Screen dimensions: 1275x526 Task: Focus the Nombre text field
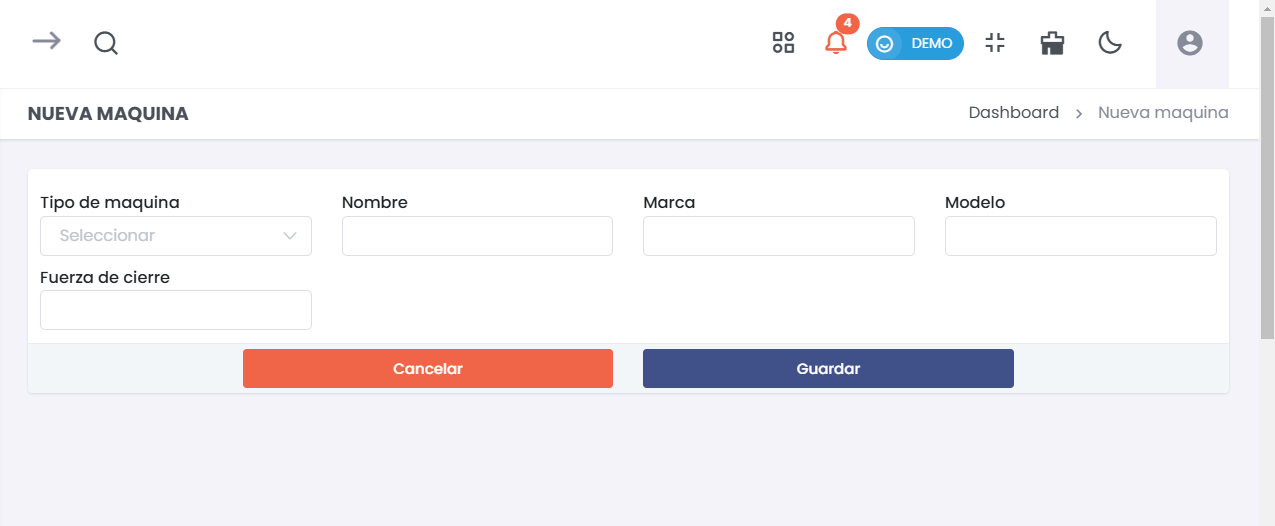[x=477, y=236]
